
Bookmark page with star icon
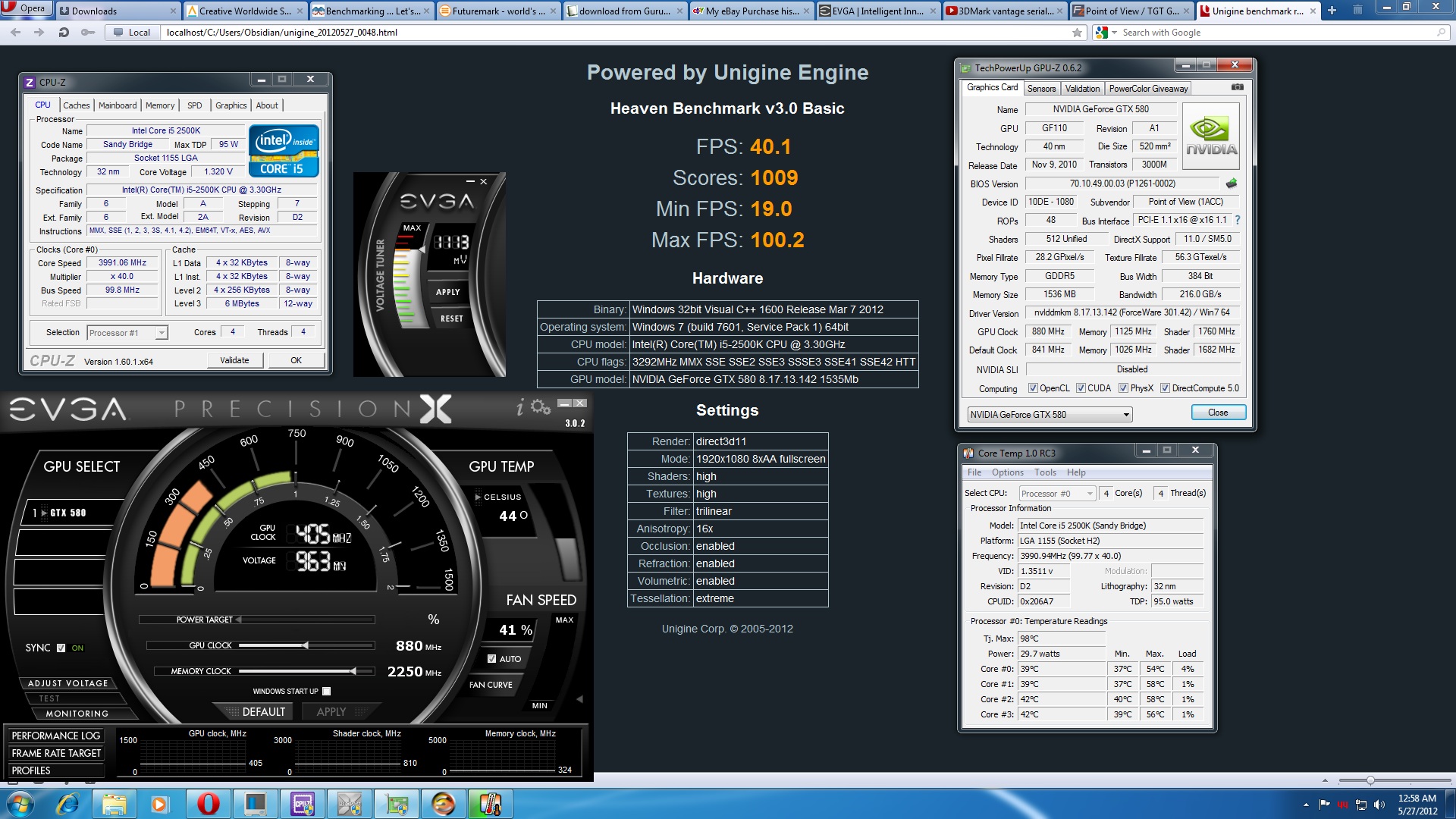coord(1077,33)
